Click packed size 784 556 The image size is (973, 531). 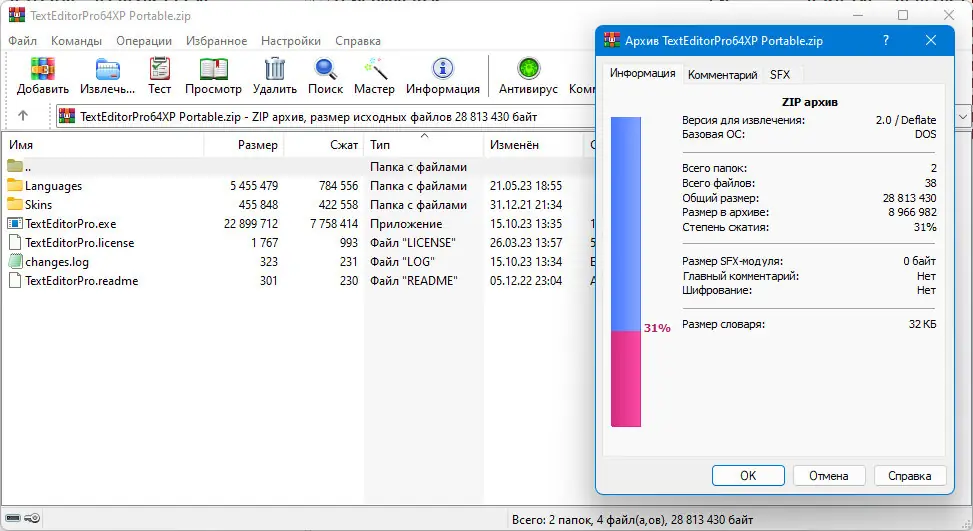tap(338, 186)
